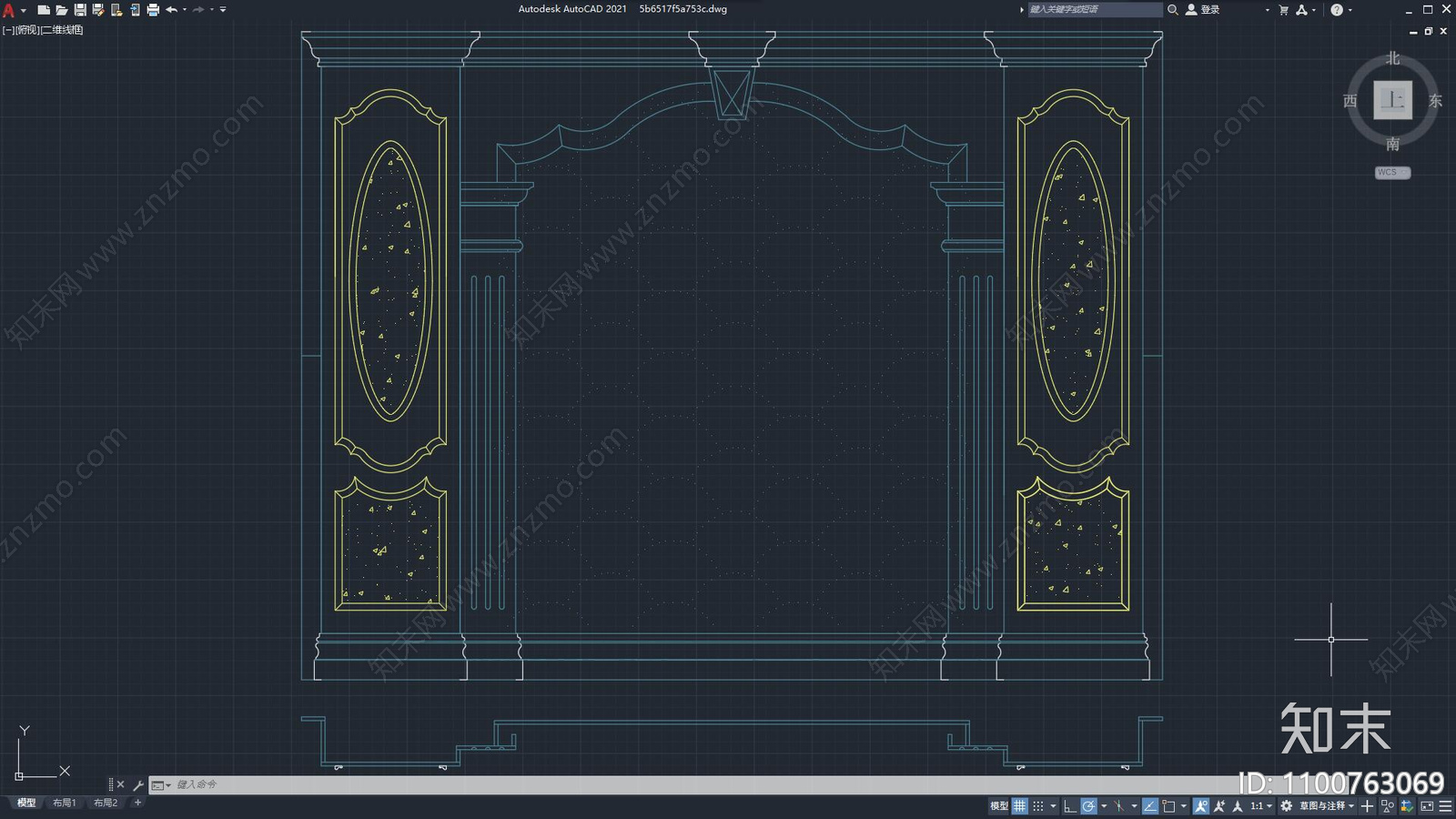Viewport: 1456px width, 819px height.
Task: Toggle the drawing grid display
Action: click(x=1019, y=806)
